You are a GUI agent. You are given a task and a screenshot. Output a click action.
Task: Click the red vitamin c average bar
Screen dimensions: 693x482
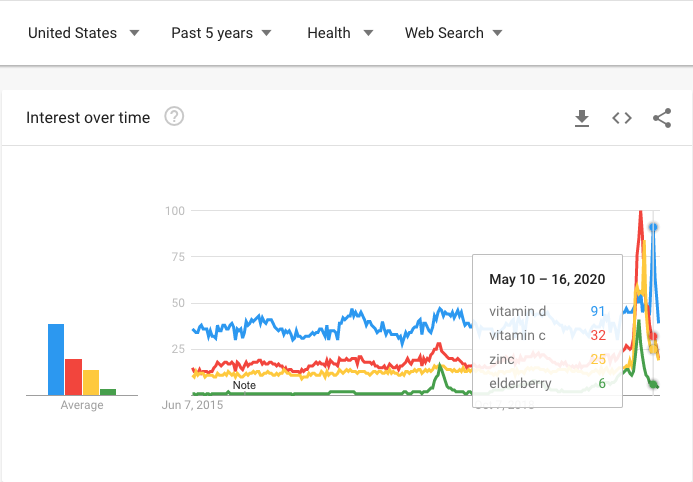pyautogui.click(x=73, y=377)
